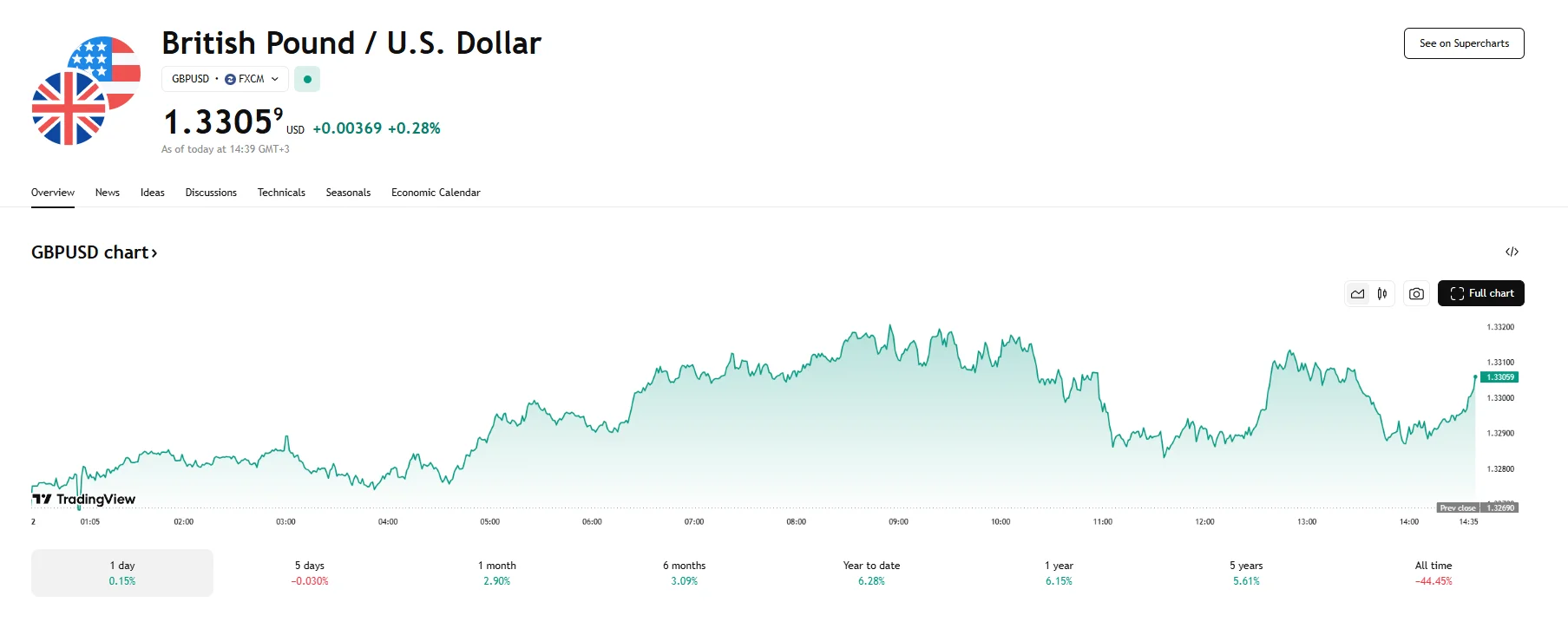The height and width of the screenshot is (622, 1568).
Task: Click the current price label 1.33059
Action: tap(1499, 377)
